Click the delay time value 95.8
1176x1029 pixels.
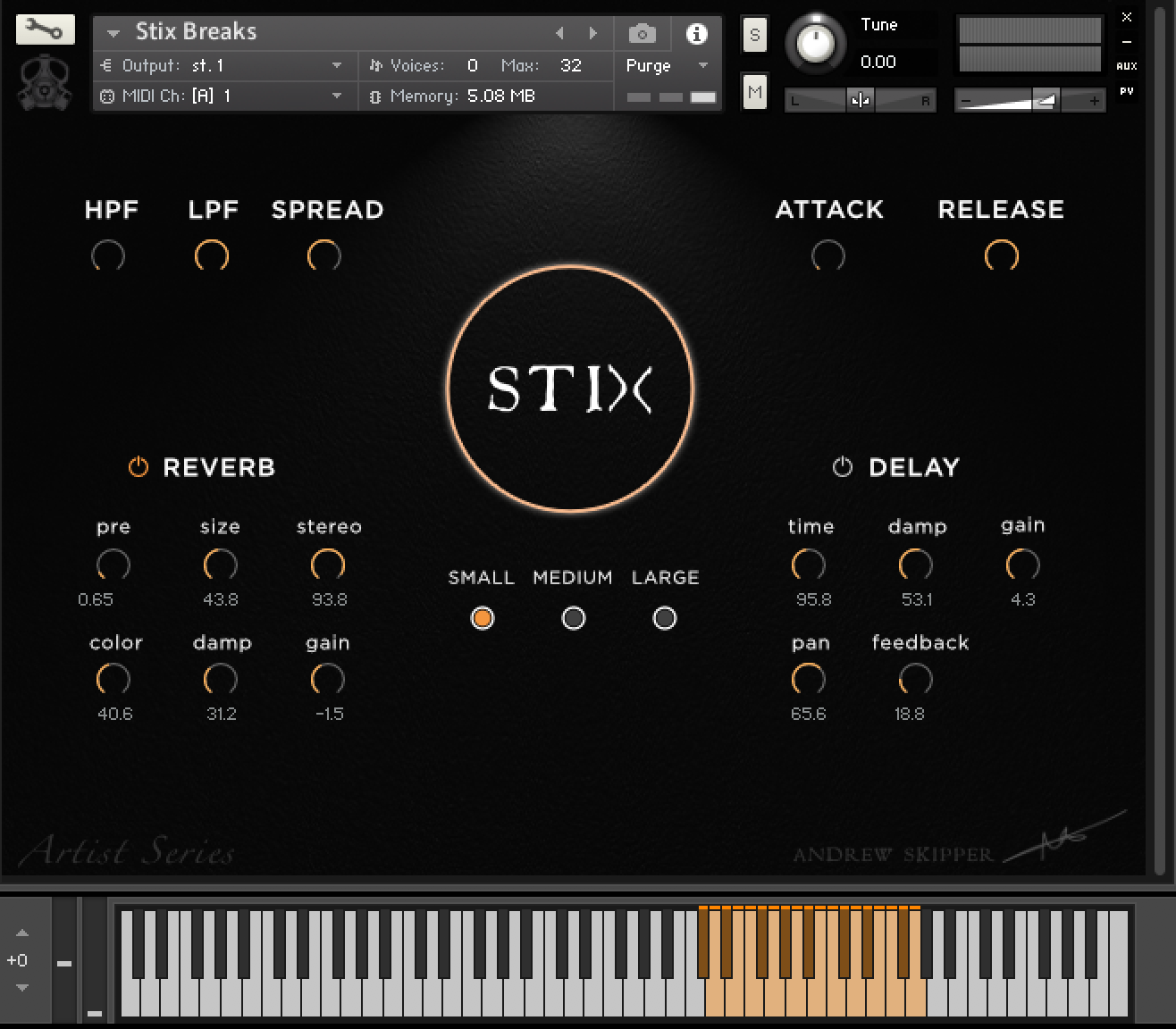814,599
